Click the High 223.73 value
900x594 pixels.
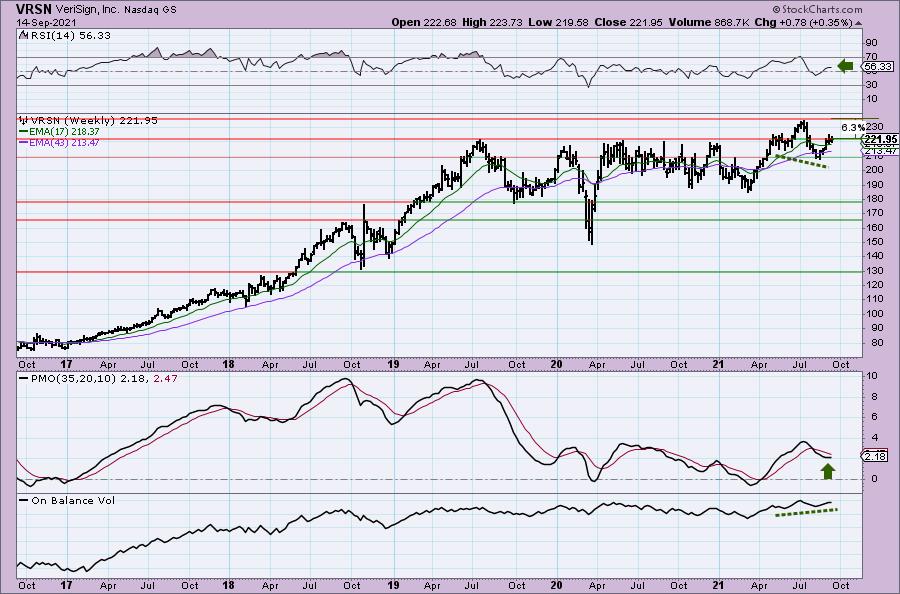tap(492, 22)
